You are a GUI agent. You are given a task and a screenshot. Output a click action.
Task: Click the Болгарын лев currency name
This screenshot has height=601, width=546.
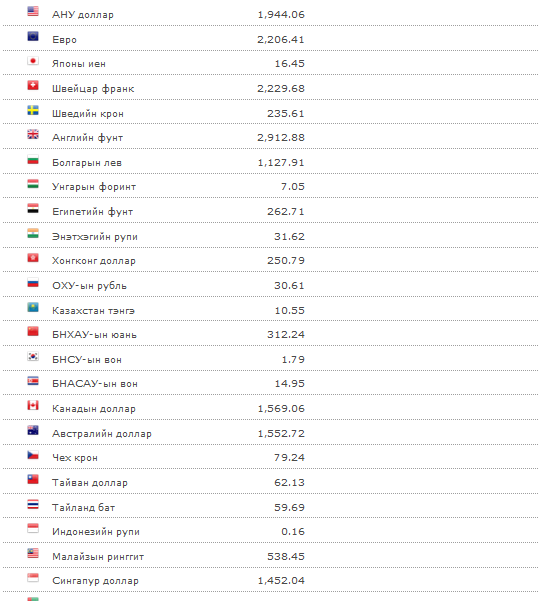click(87, 163)
